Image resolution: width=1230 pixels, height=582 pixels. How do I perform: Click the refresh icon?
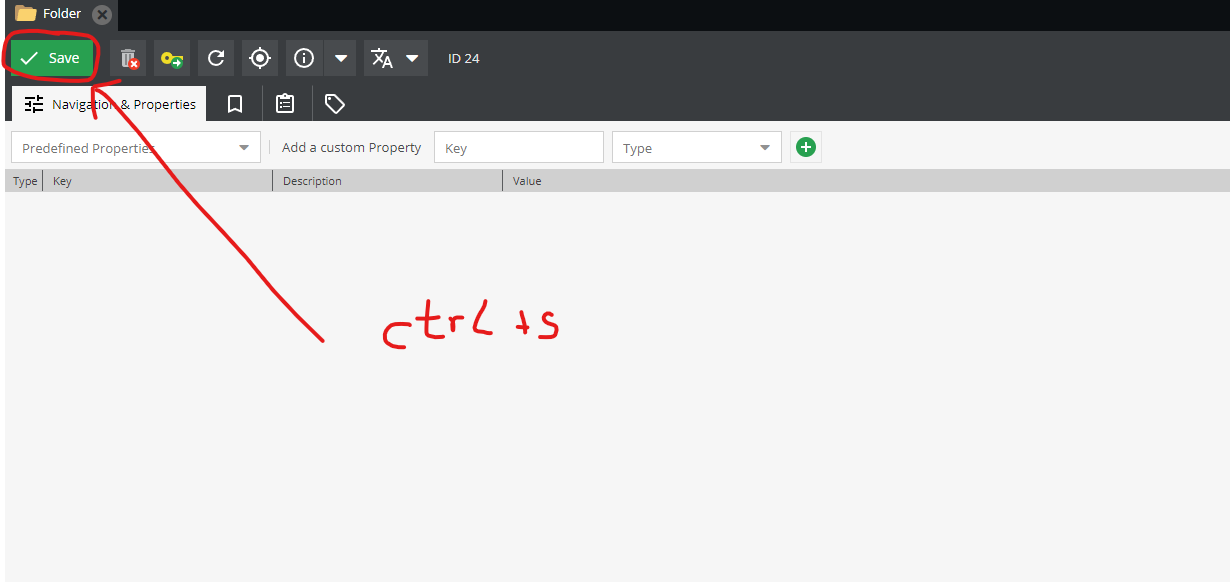click(215, 58)
